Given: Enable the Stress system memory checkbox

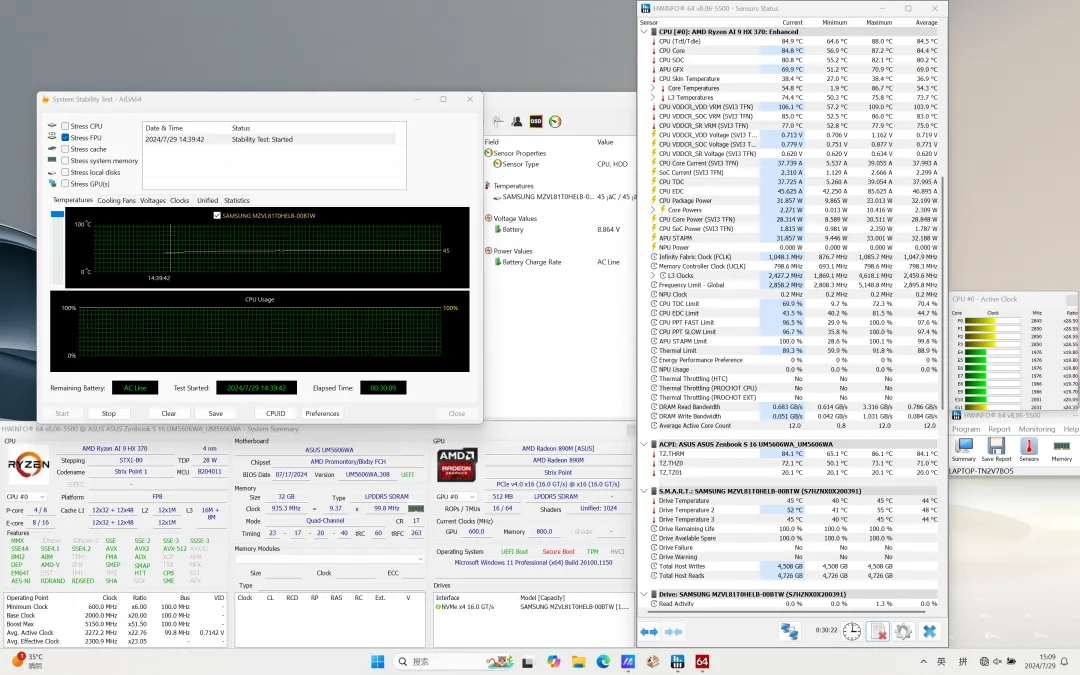Looking at the screenshot, I should click(x=65, y=160).
